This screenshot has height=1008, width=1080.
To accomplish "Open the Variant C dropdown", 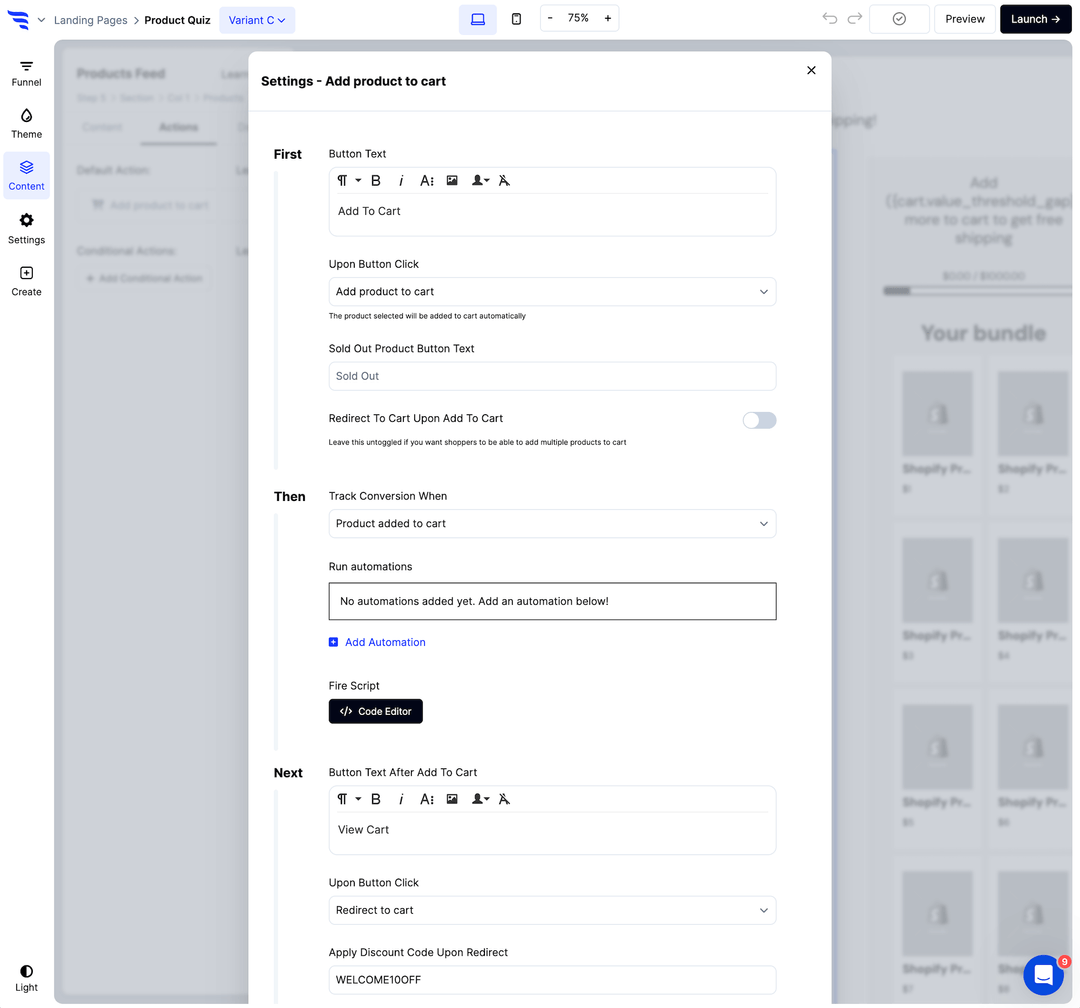I will click(x=257, y=19).
